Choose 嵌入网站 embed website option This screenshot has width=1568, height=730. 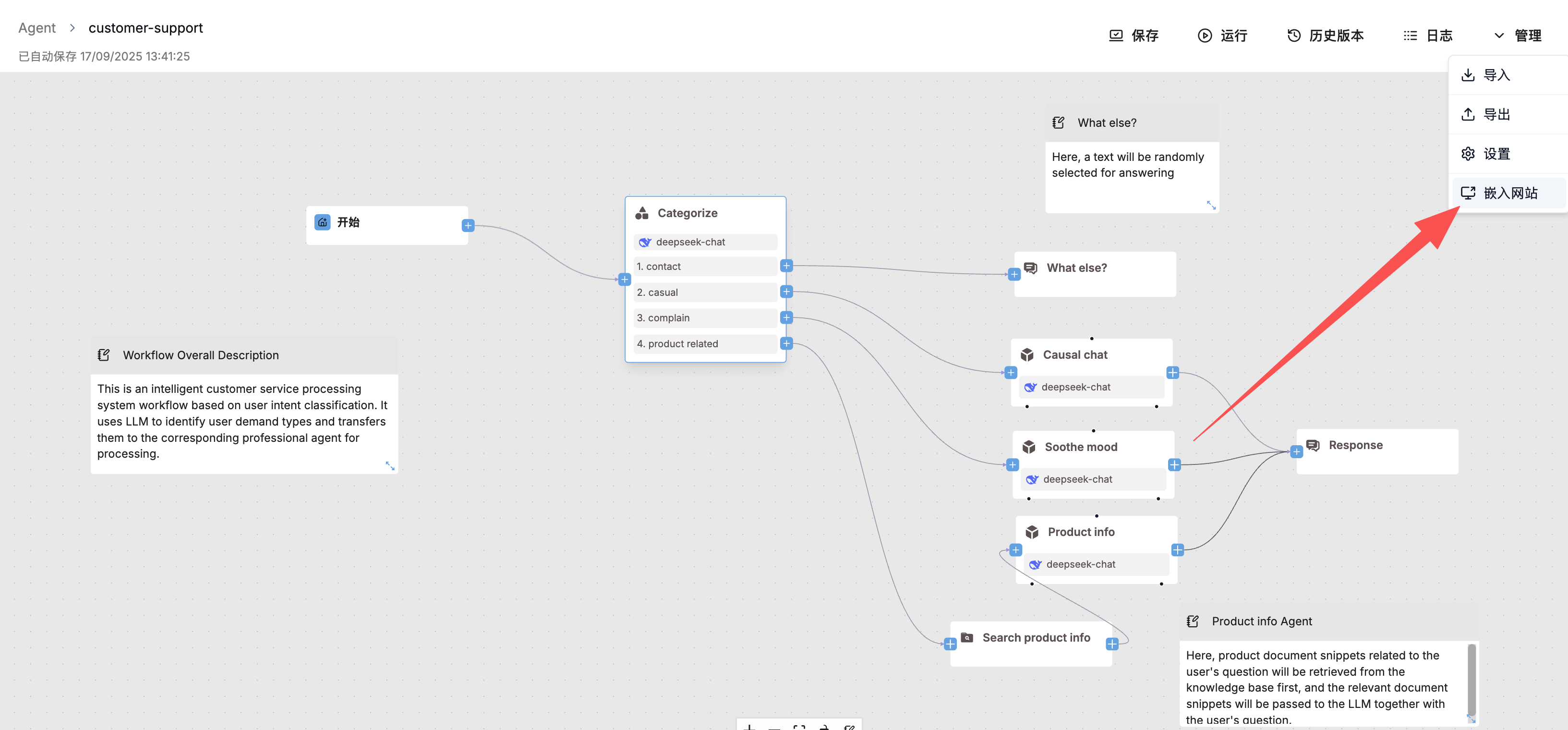coord(1509,193)
